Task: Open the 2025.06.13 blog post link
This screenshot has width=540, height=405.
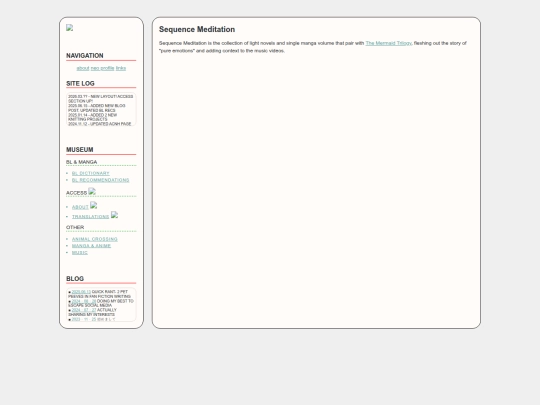Action: point(81,292)
